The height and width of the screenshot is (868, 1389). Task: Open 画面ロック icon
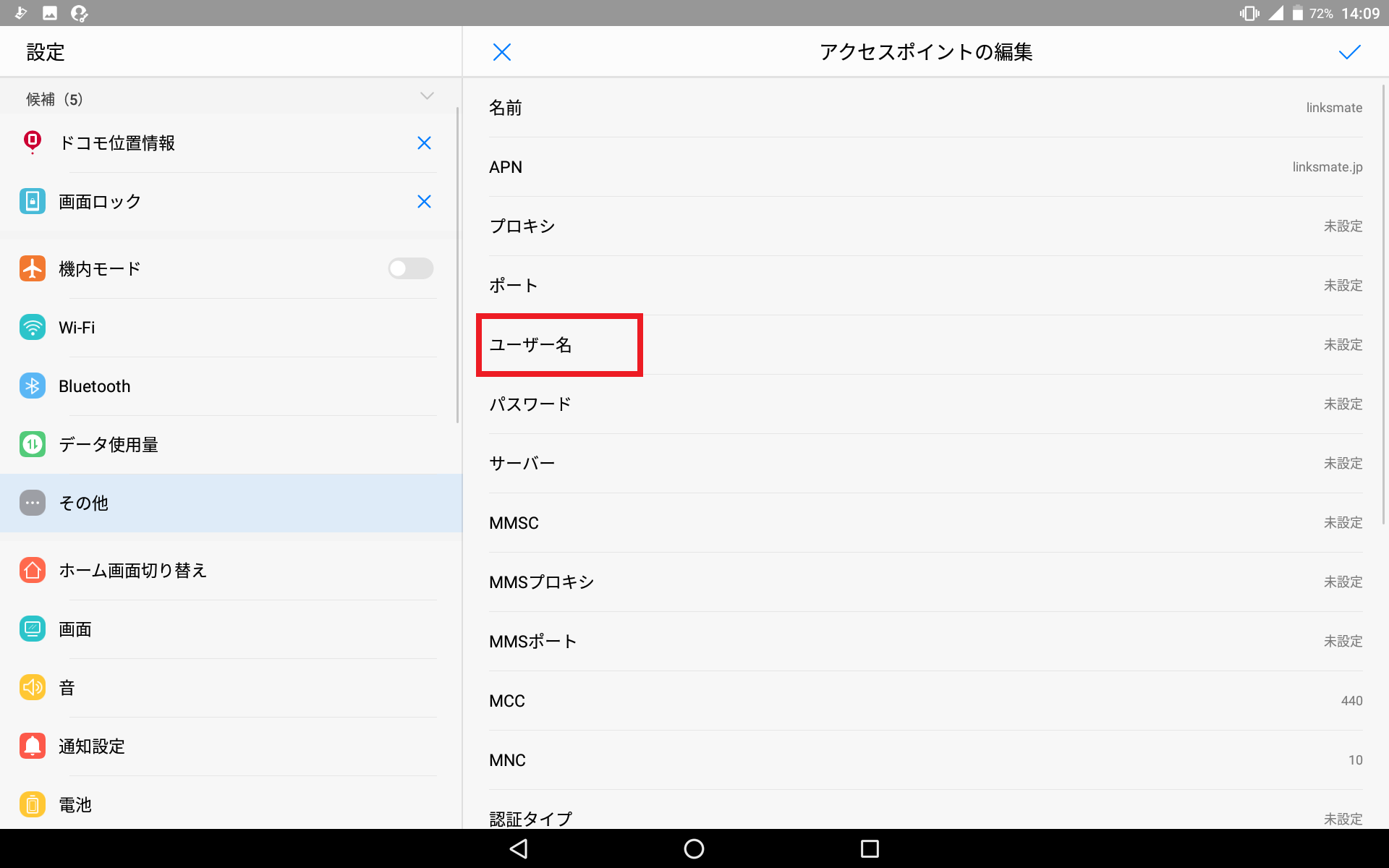pyautogui.click(x=33, y=201)
